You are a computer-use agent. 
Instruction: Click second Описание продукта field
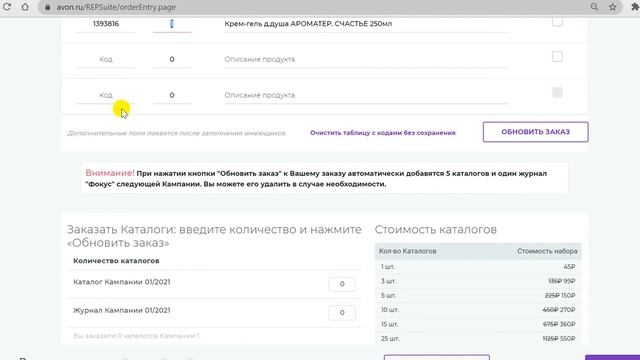point(366,95)
